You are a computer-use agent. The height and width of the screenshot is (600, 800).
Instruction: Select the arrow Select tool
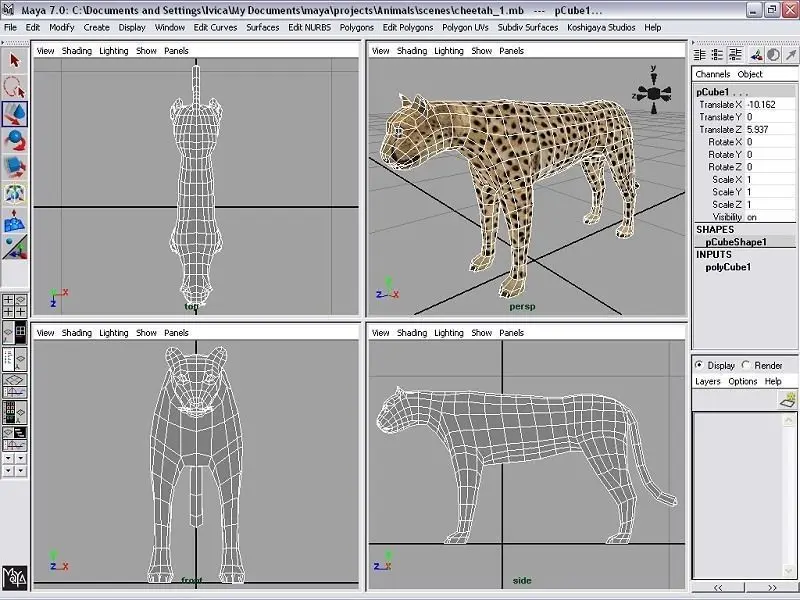click(x=14, y=61)
